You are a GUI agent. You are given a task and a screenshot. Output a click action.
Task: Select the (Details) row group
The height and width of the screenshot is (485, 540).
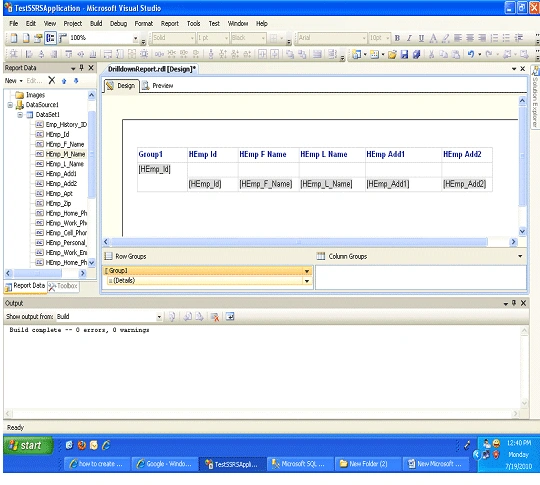pyautogui.click(x=206, y=281)
